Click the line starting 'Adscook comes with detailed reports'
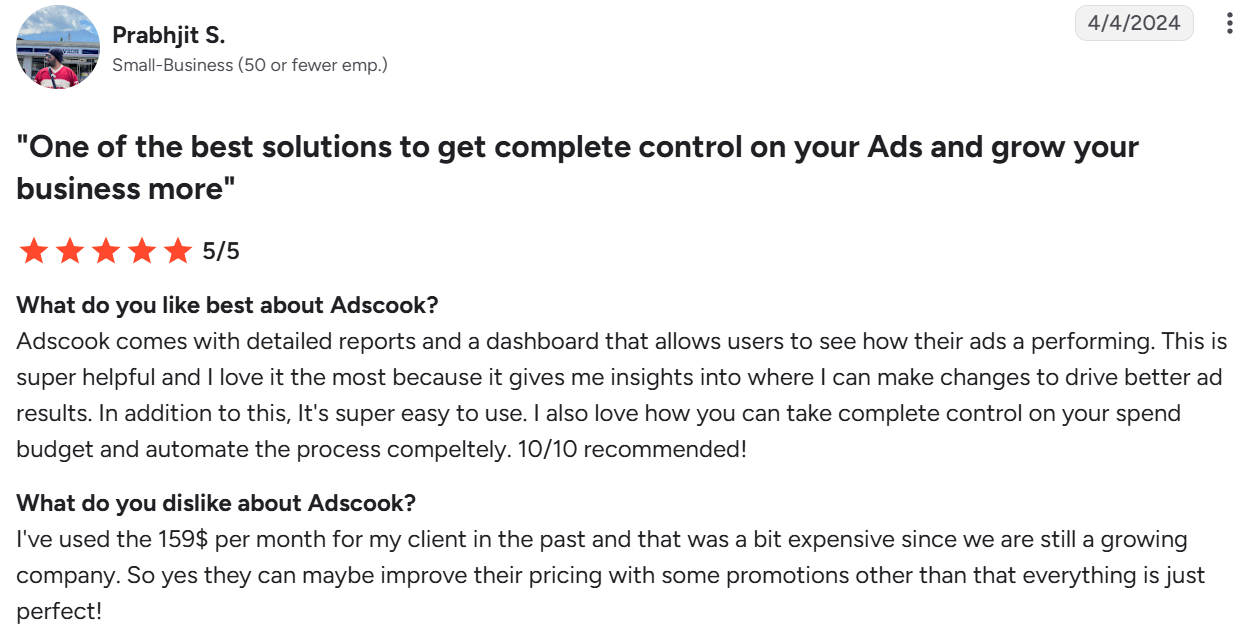Viewport: 1242px width, 639px height. coord(621,341)
